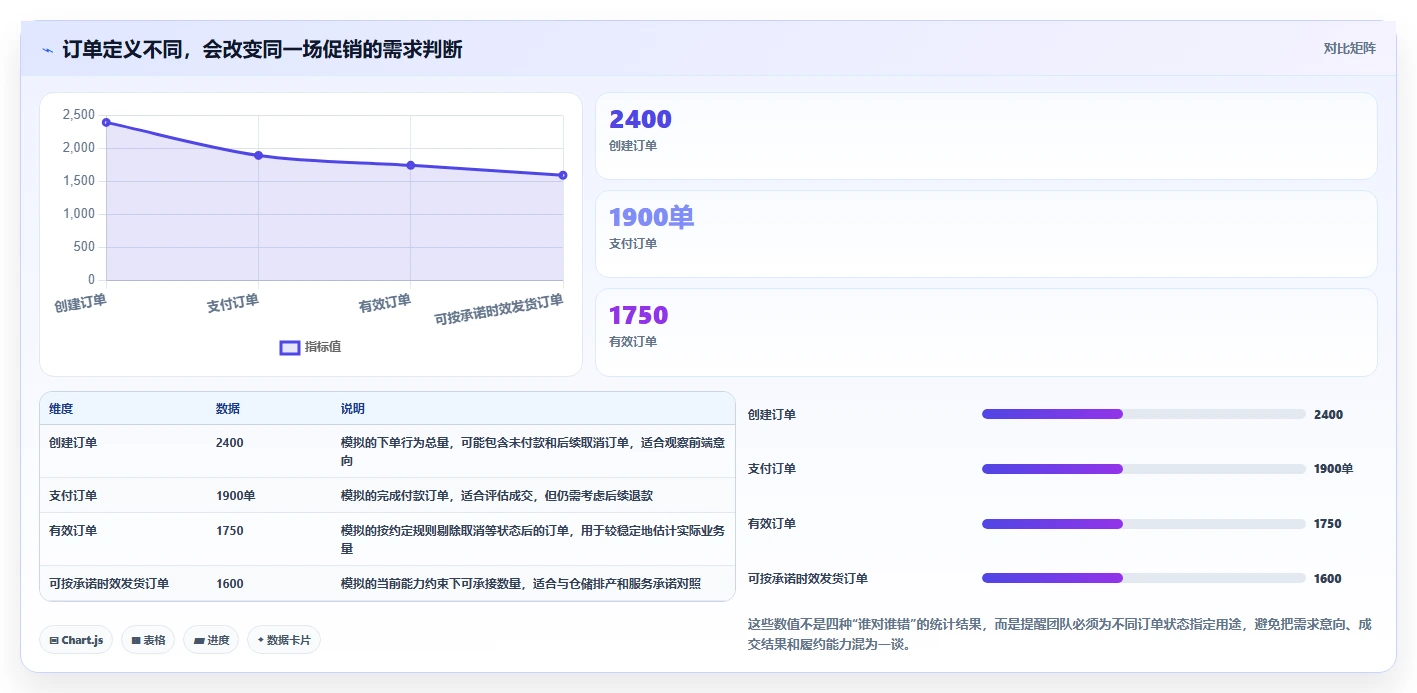Click the 可按承诺时效发货订单 label in the progress list
This screenshot has height=693, width=1417.
click(x=808, y=578)
